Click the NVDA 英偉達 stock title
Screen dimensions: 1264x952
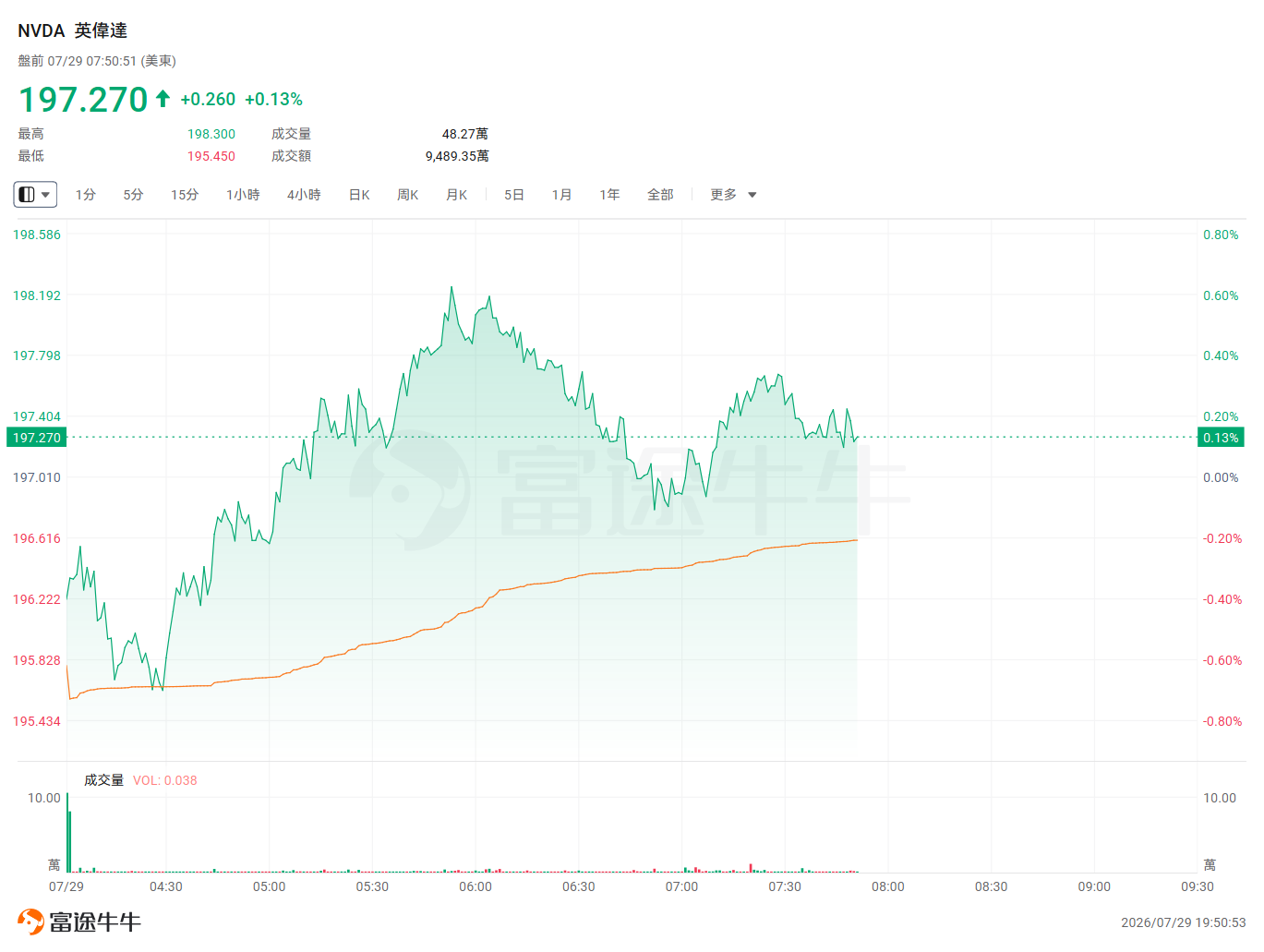point(73,30)
